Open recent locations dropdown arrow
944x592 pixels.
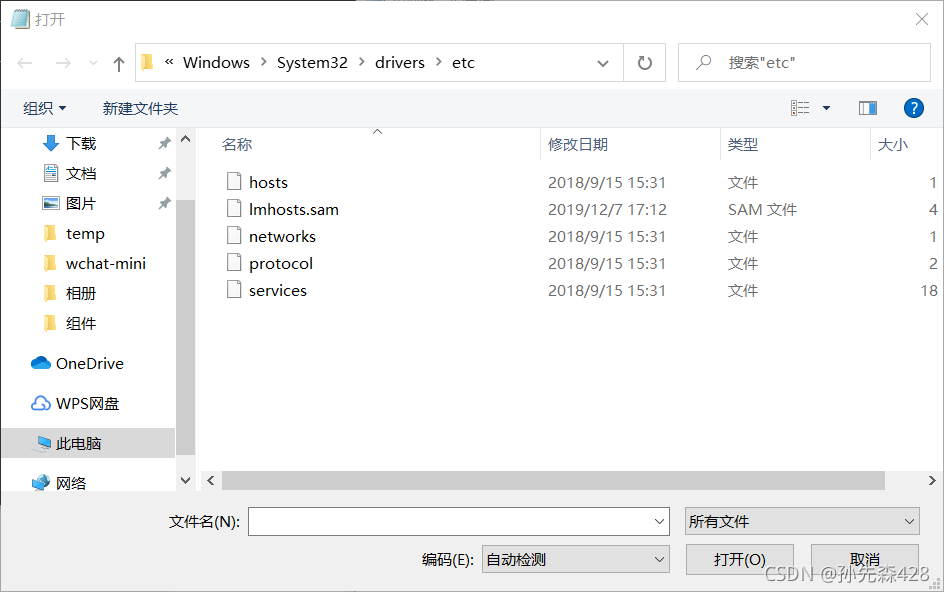[93, 63]
